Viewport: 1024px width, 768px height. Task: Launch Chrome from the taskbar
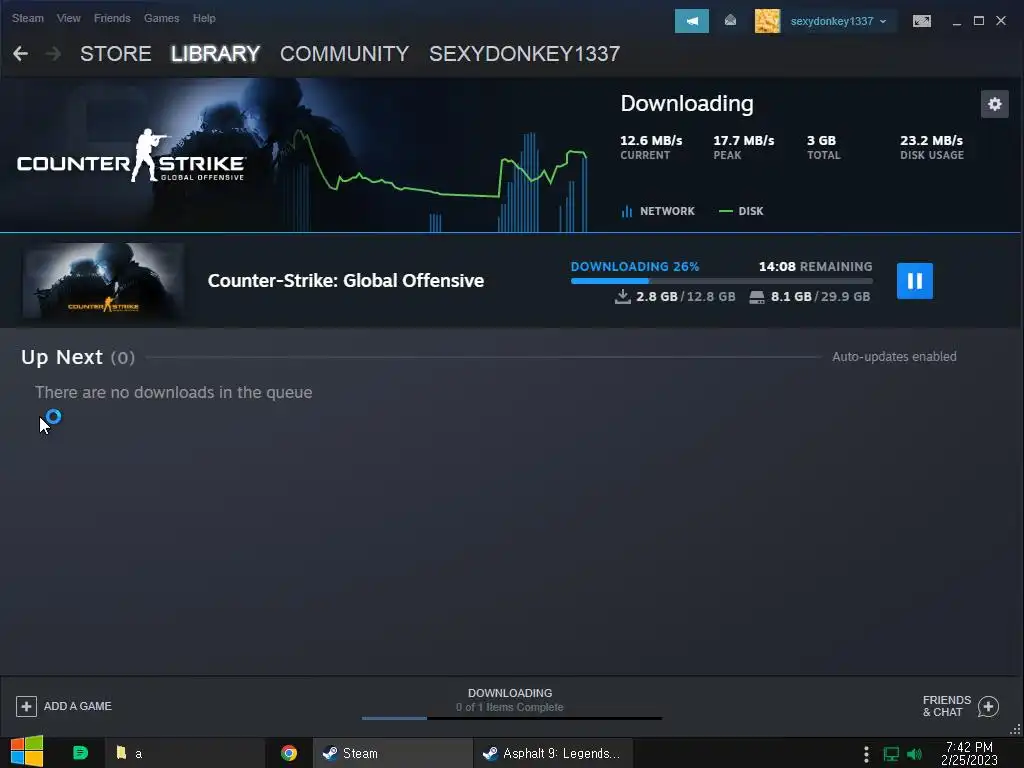coord(289,753)
